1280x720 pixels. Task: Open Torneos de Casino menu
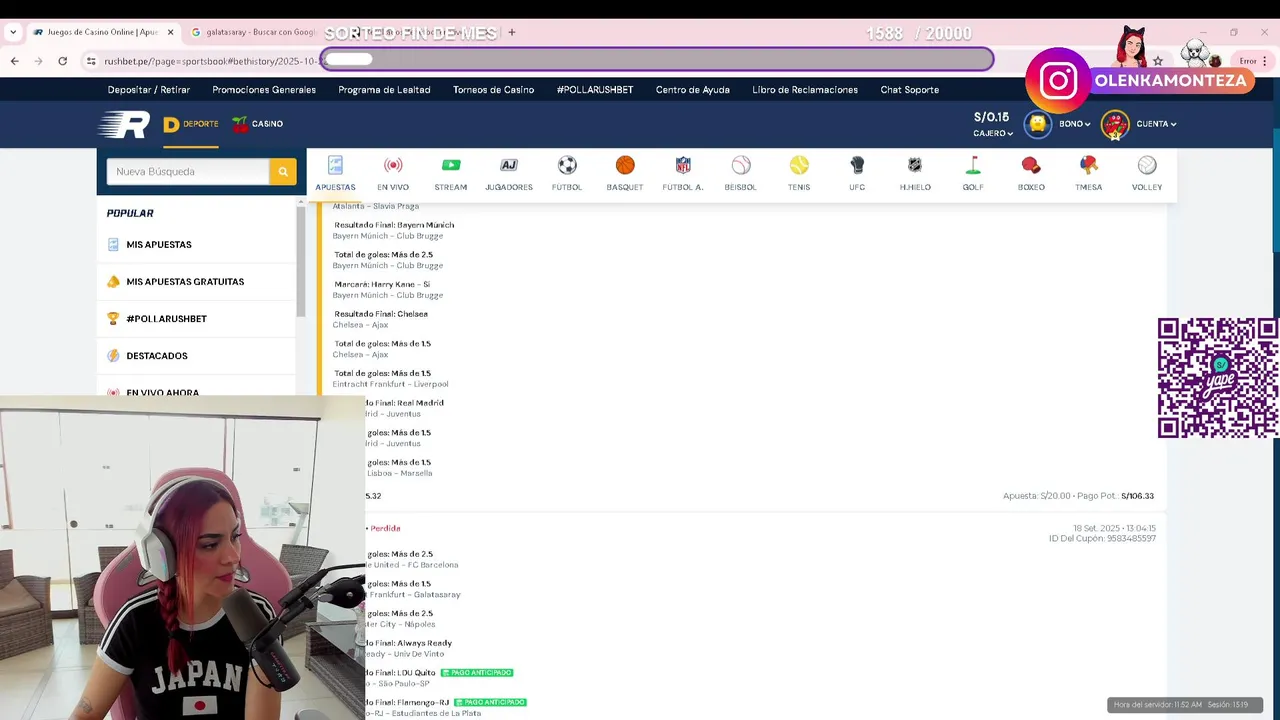point(493,90)
